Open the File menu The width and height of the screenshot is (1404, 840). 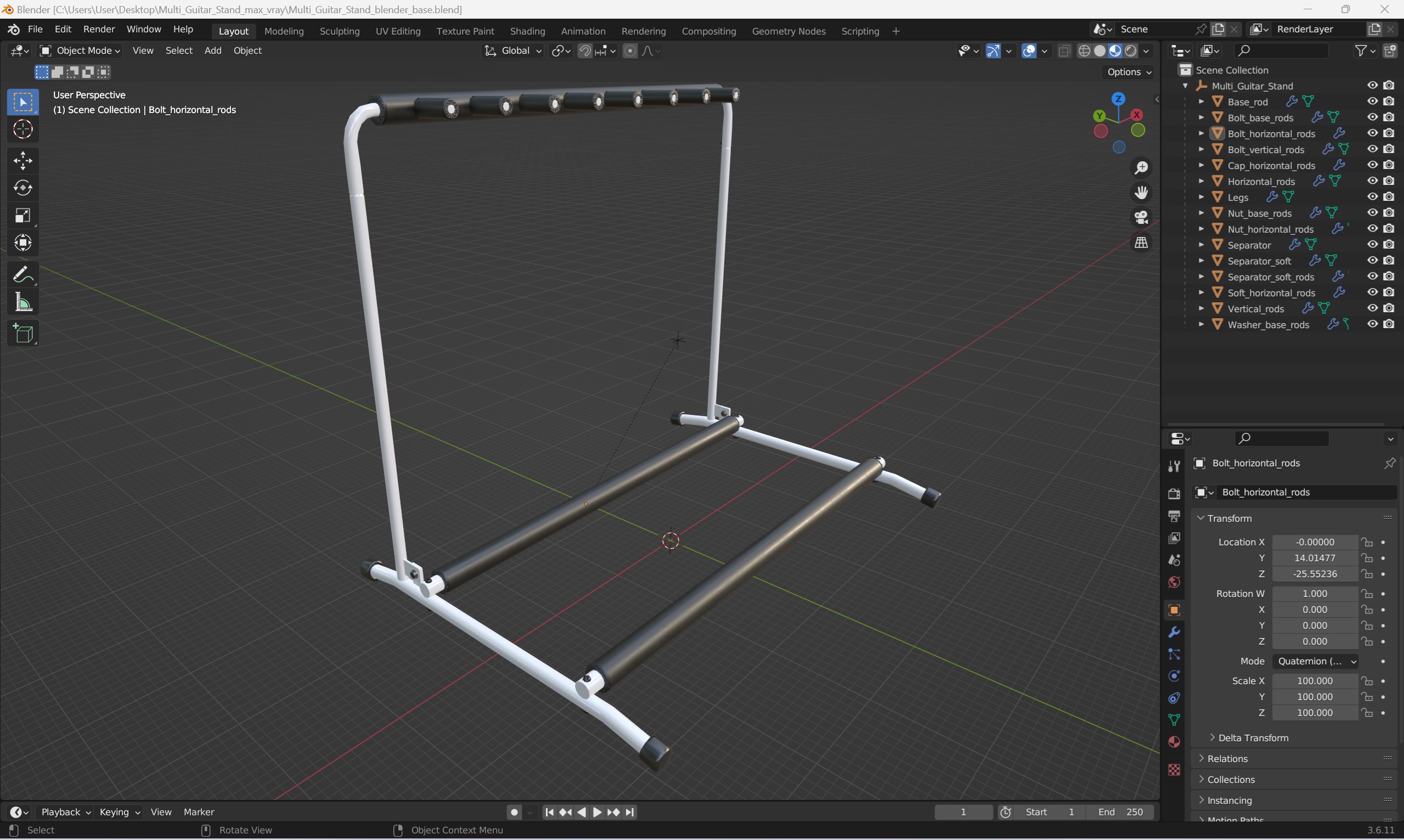pyautogui.click(x=35, y=30)
